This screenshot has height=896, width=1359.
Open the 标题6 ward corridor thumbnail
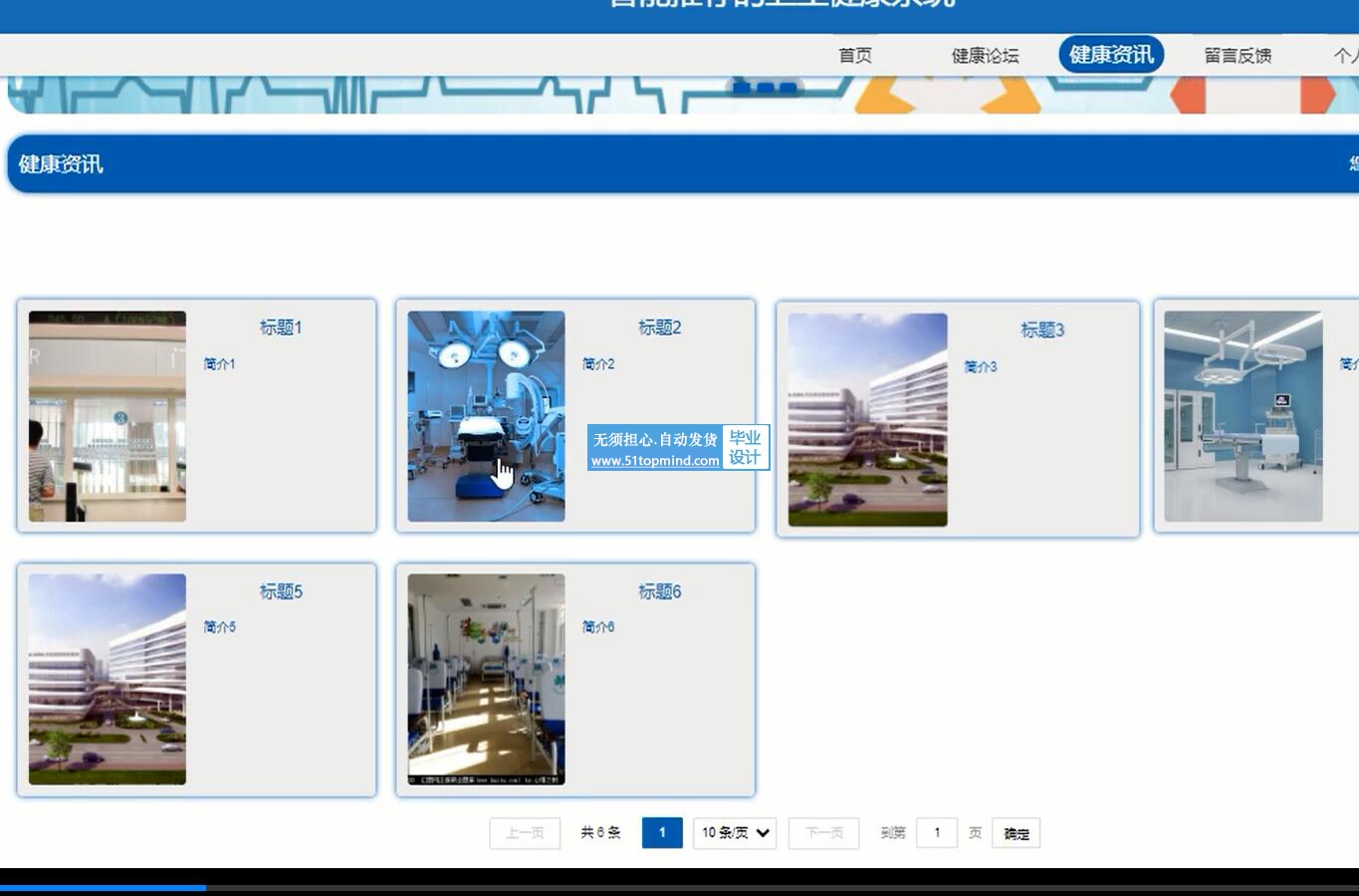486,679
